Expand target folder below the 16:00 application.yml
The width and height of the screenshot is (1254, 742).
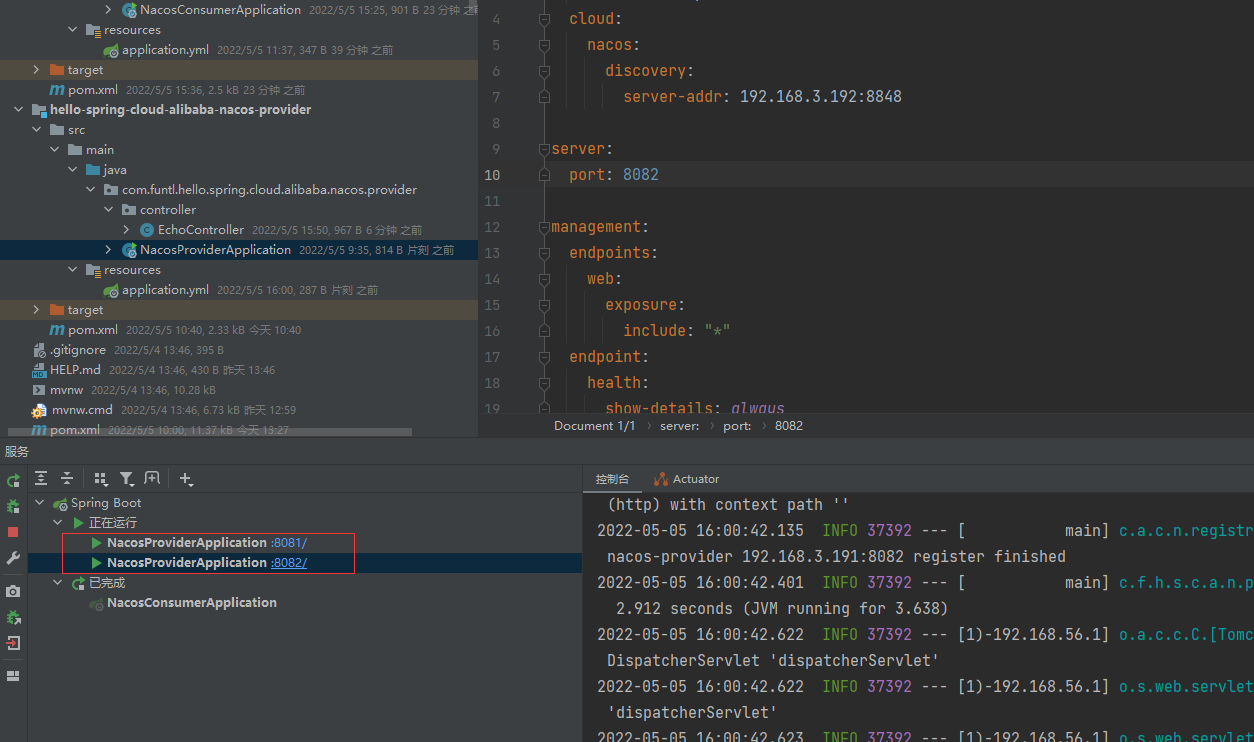37,310
